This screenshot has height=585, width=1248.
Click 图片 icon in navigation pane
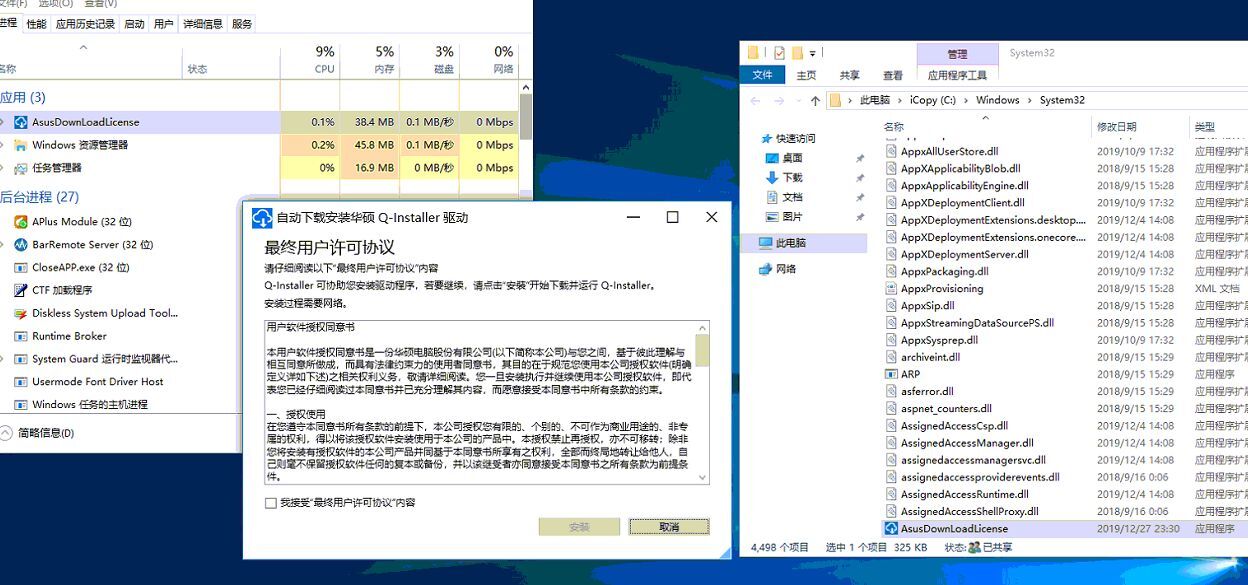coord(772,217)
